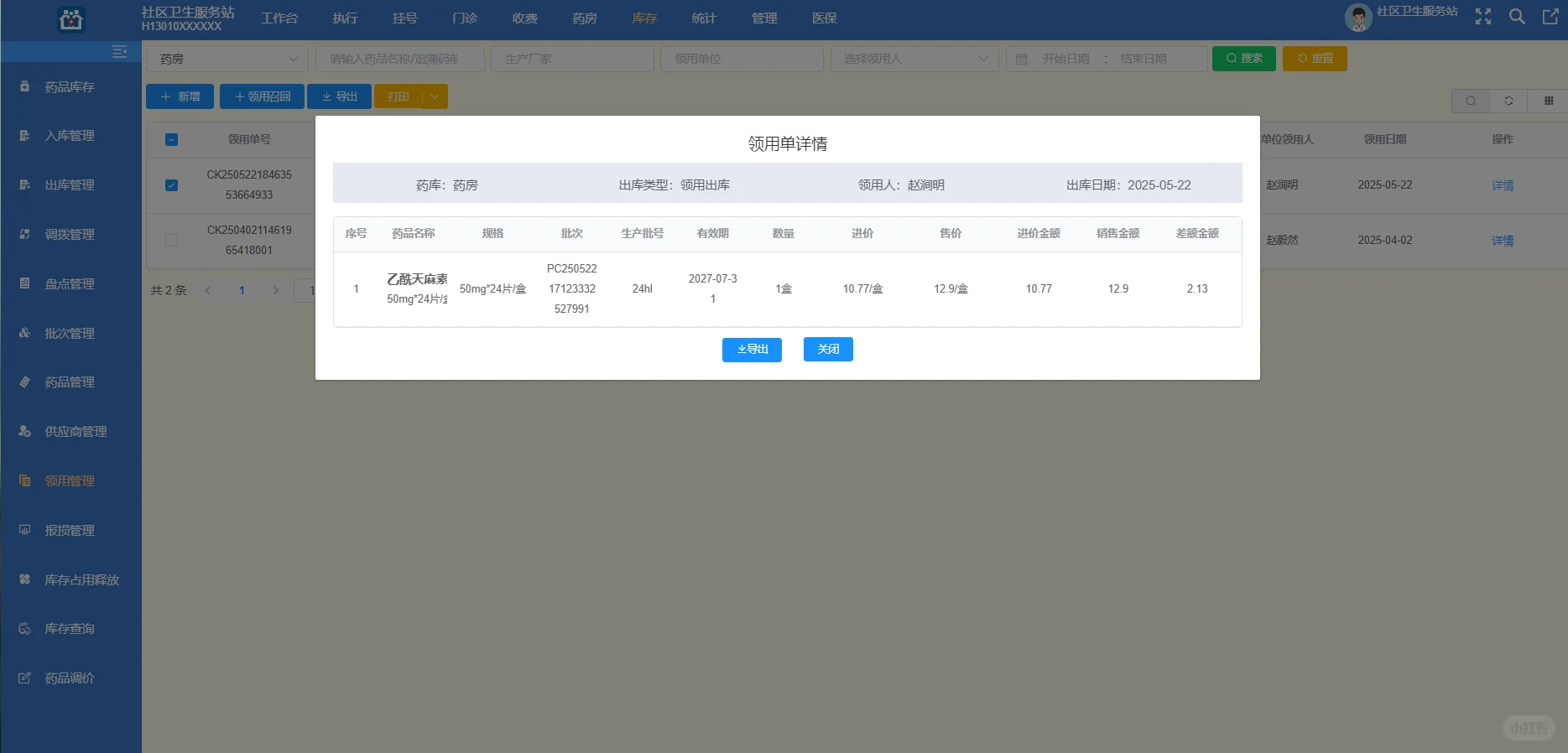1568x753 pixels.
Task: Click the green 搜索 button
Action: pos(1244,59)
